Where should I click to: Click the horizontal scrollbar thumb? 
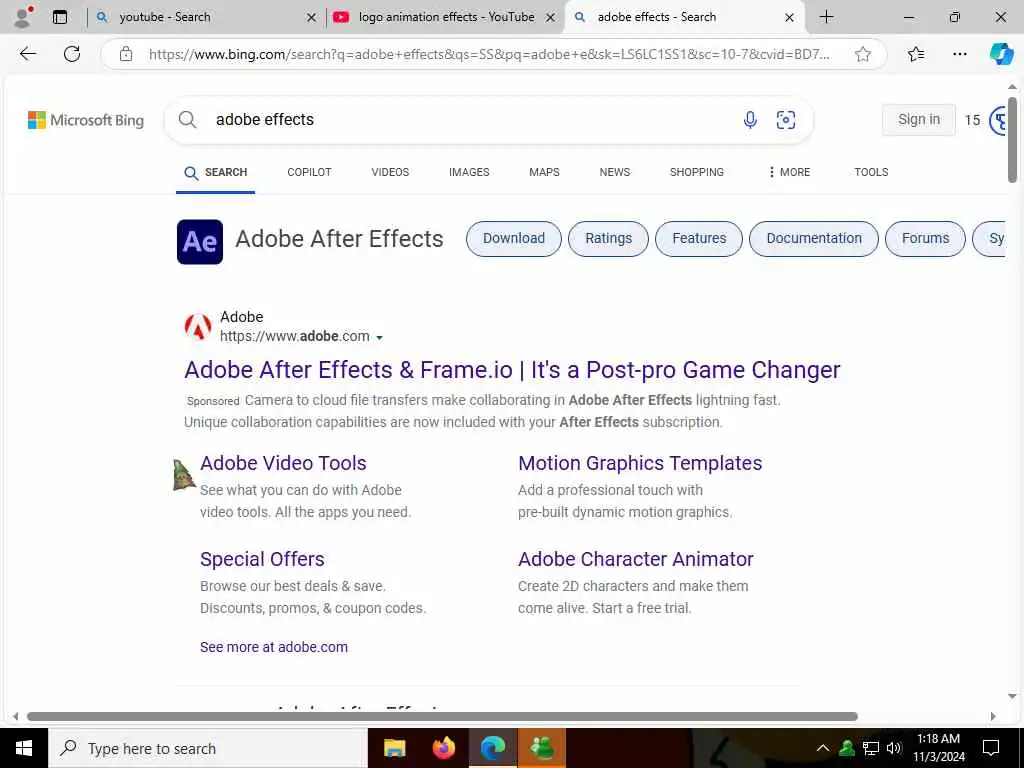(x=442, y=716)
